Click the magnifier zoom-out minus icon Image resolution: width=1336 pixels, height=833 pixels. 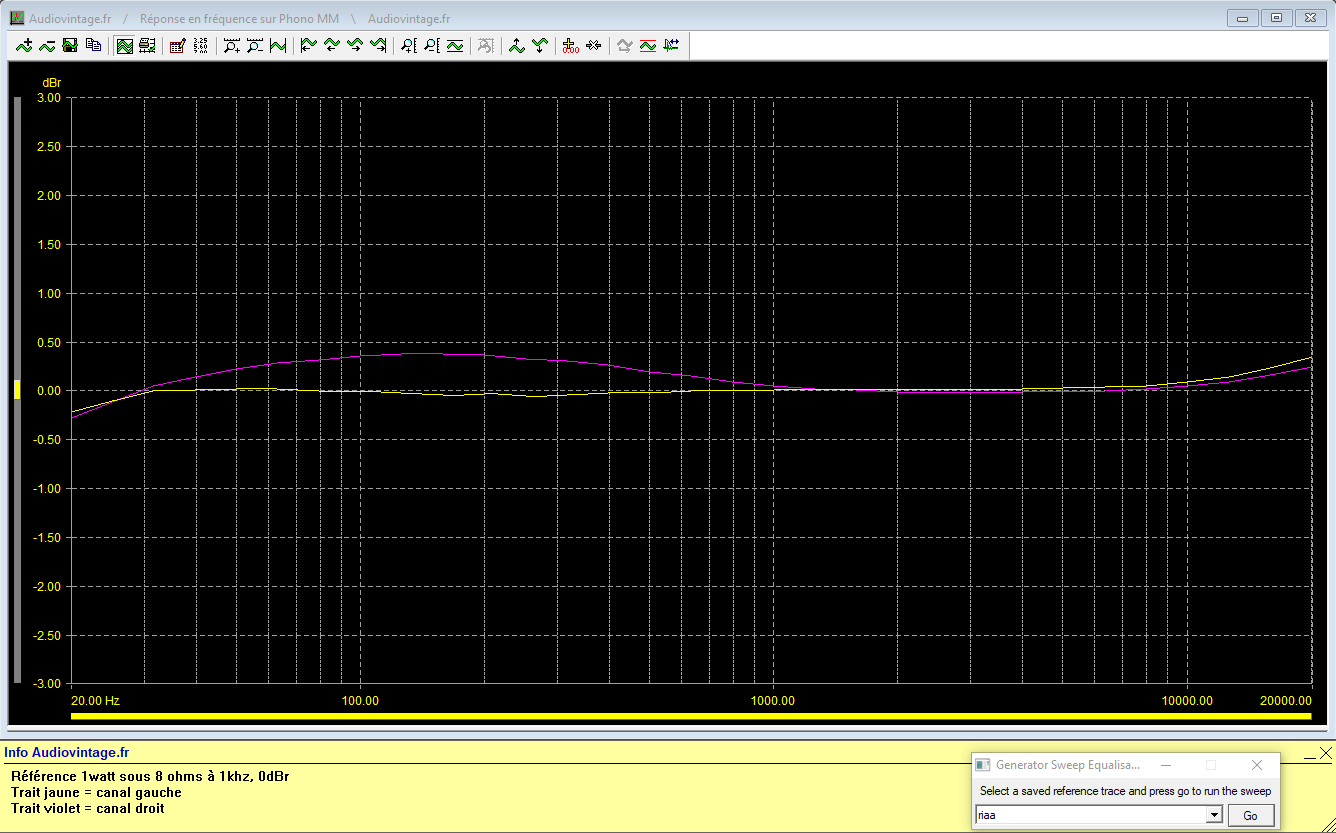pos(255,45)
